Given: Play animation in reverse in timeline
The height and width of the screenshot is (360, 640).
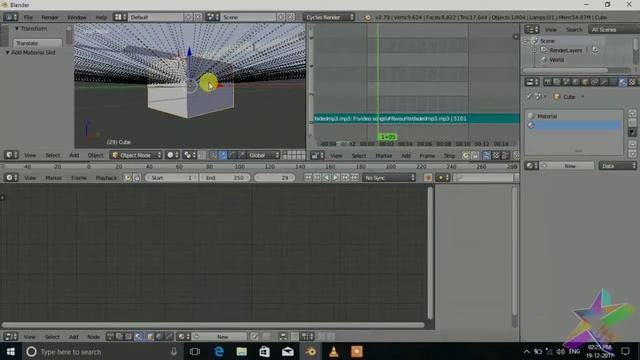Looking at the screenshot, I should click(326, 178).
